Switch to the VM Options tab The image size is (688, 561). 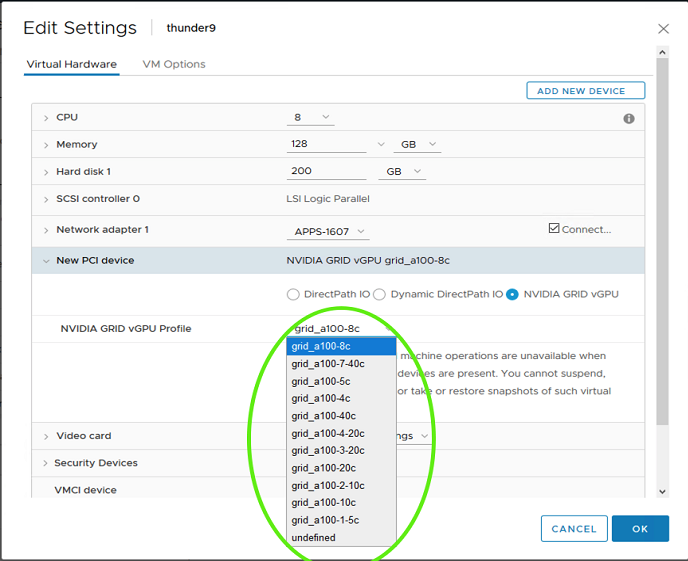click(174, 64)
